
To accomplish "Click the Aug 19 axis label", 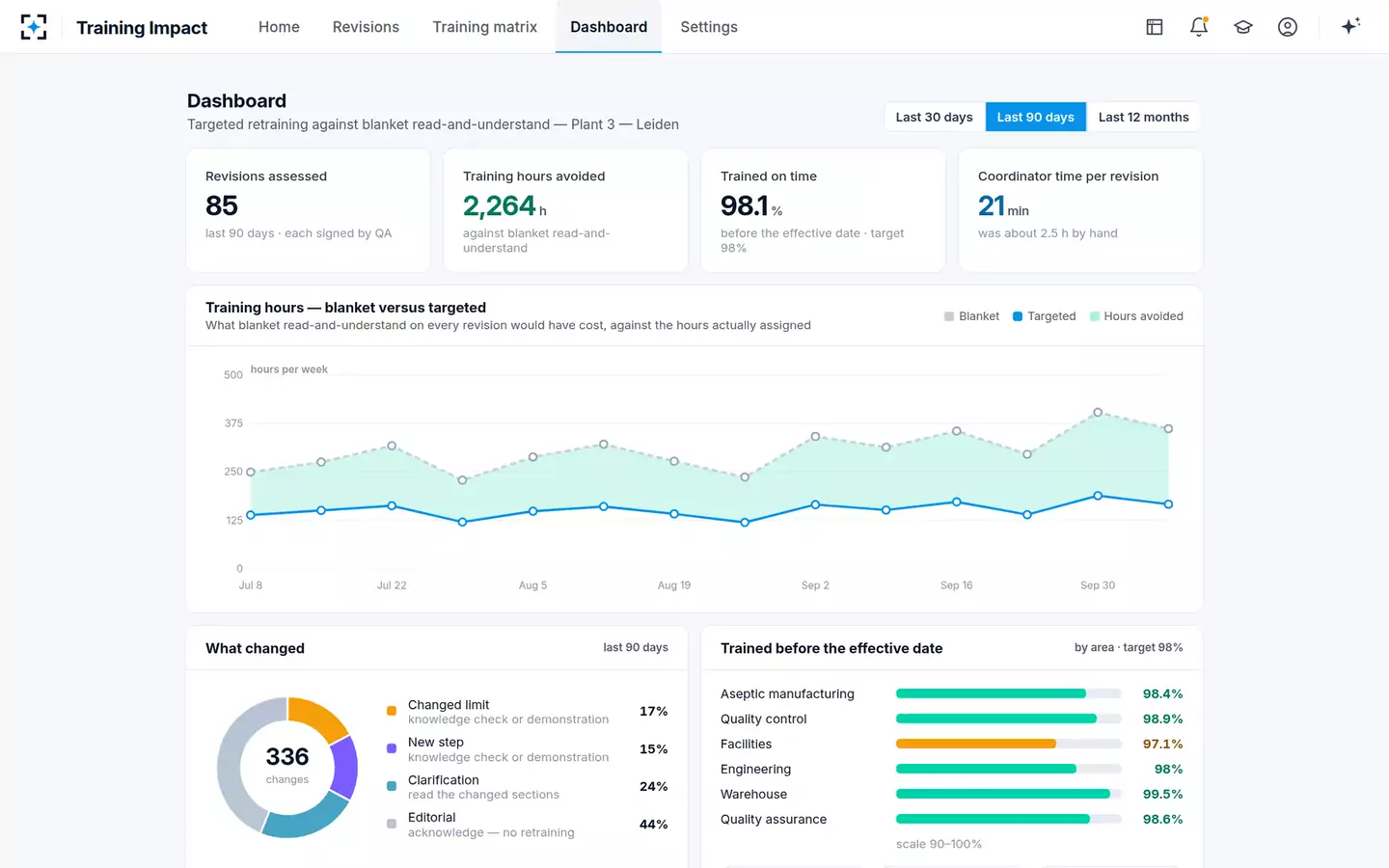I will click(674, 585).
